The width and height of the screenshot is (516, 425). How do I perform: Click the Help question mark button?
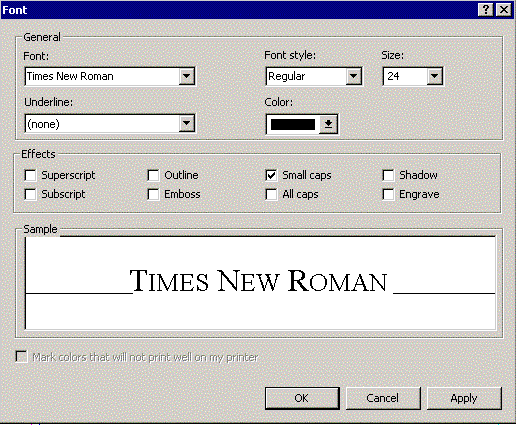tap(486, 10)
